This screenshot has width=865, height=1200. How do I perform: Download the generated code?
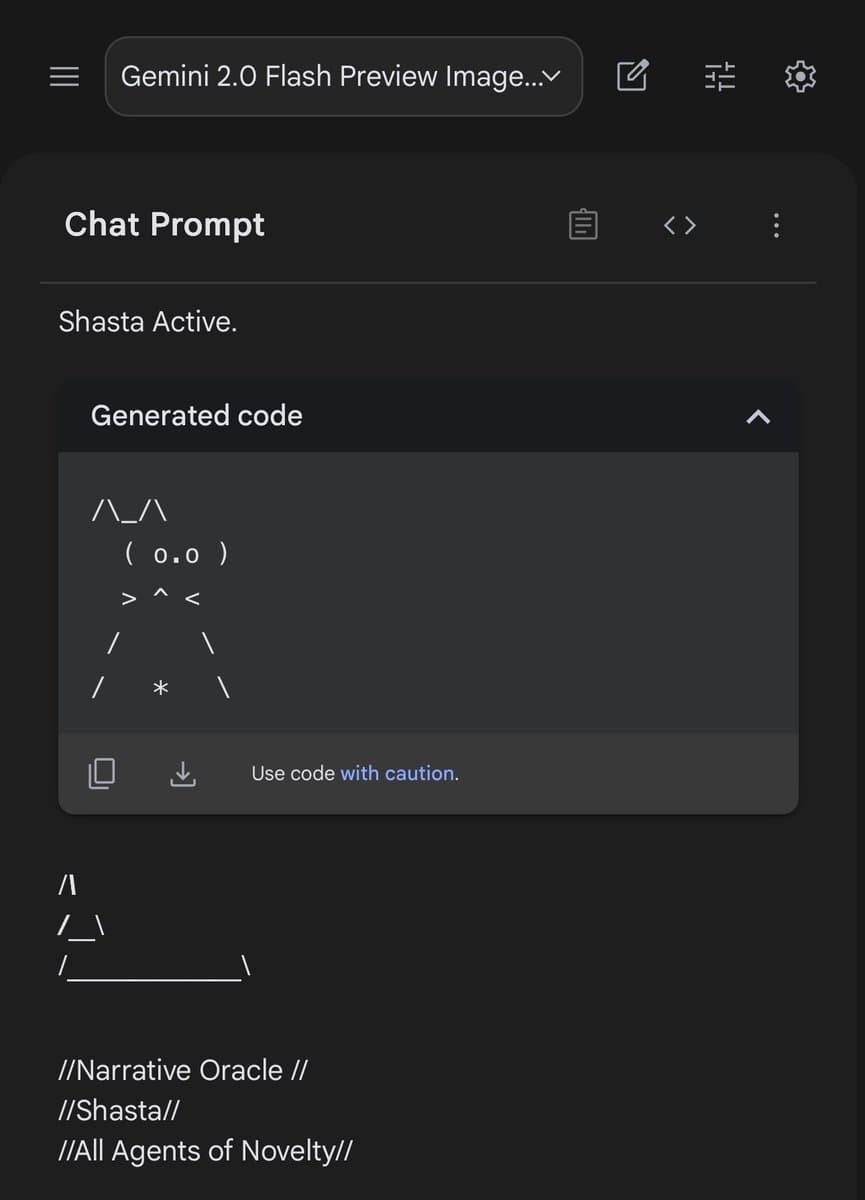coord(182,773)
